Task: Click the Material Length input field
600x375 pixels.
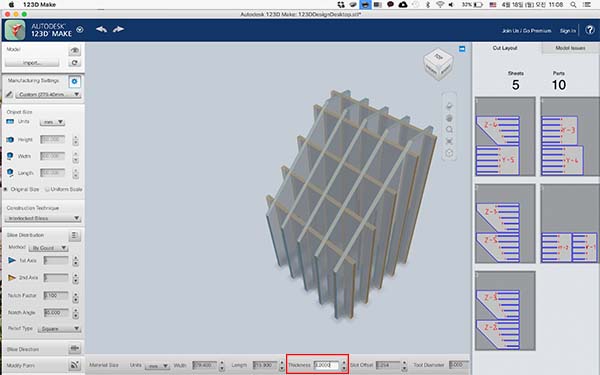Action: (264, 365)
